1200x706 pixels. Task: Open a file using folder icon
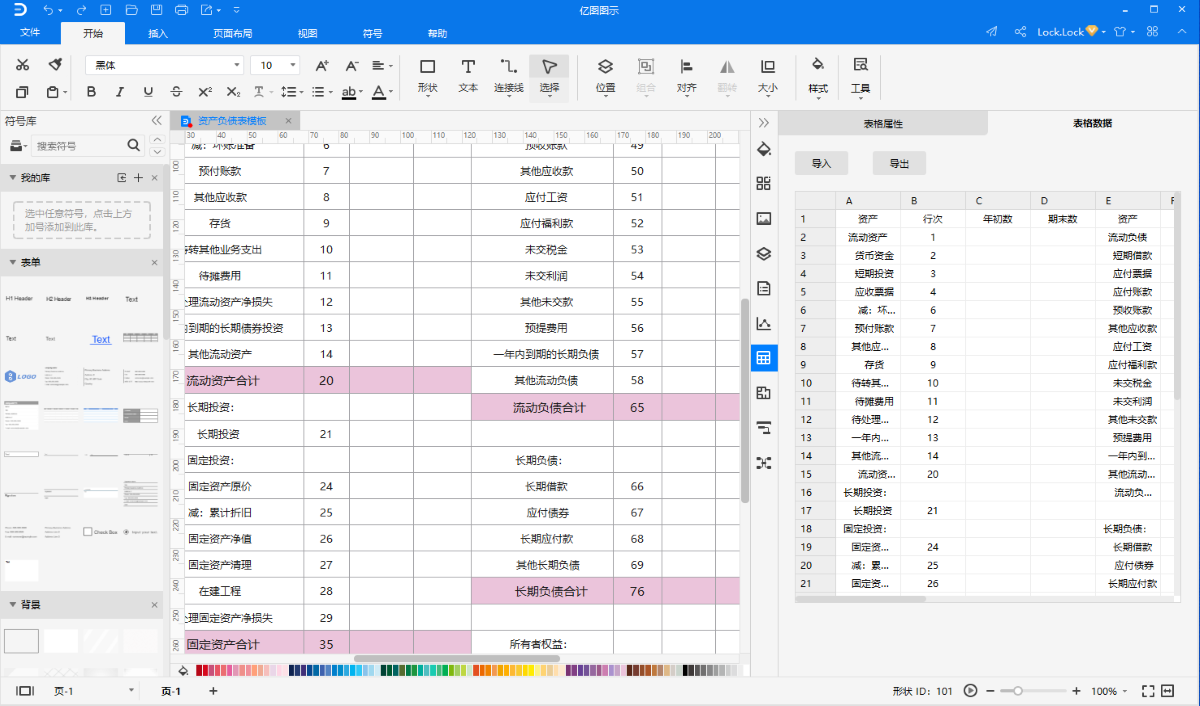(132, 10)
